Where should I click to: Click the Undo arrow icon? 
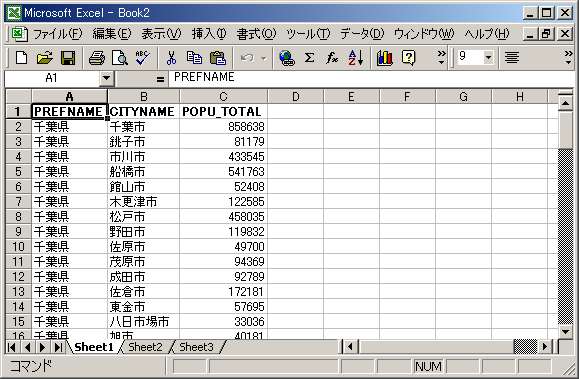click(247, 58)
